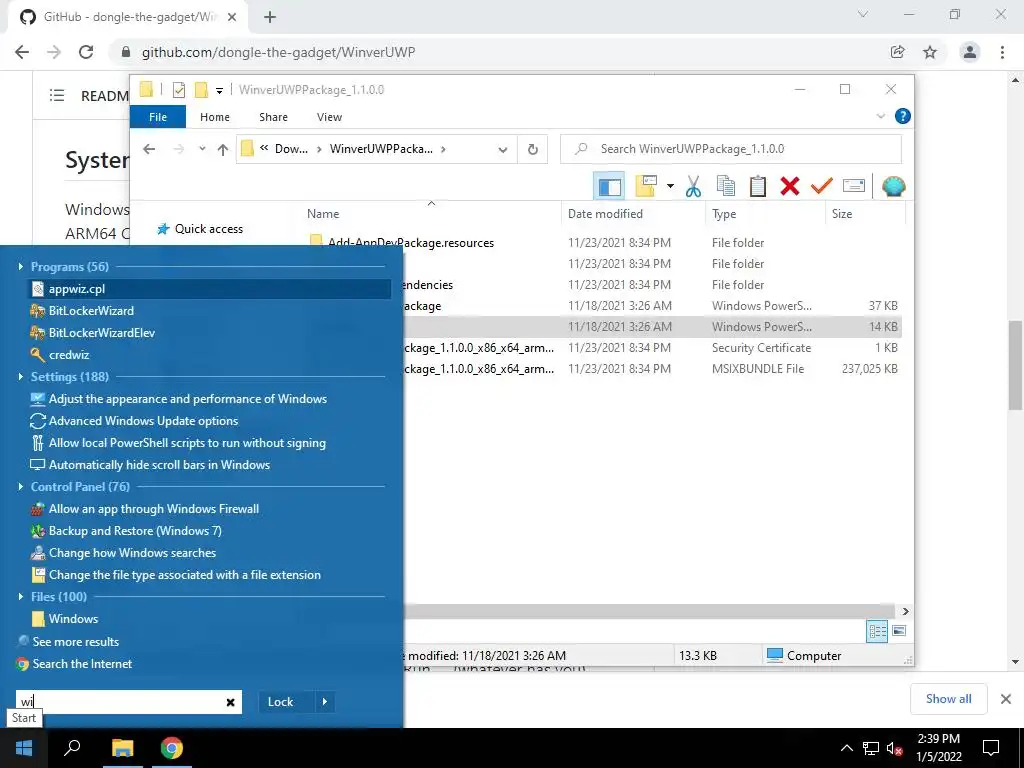Collapse the Control Panel (76) results group

coord(21,487)
